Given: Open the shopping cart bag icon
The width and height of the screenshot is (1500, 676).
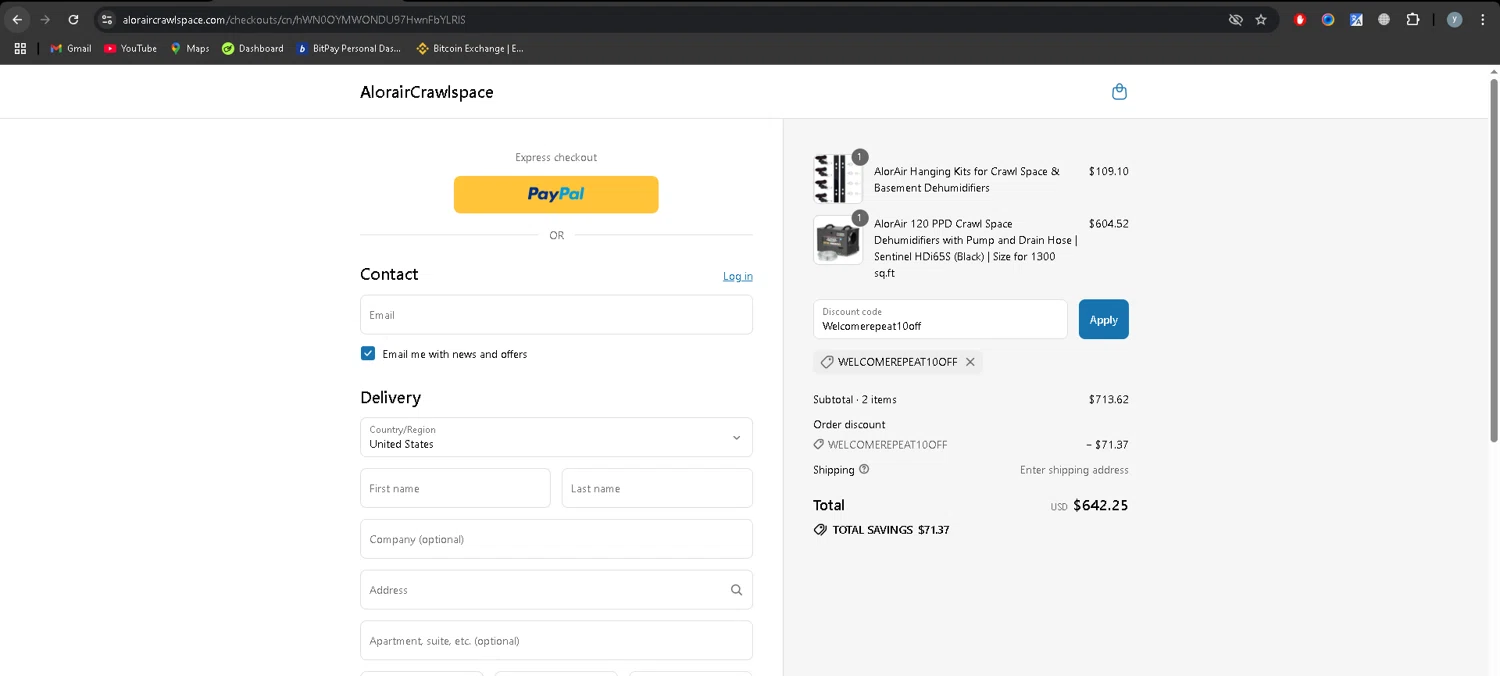Looking at the screenshot, I should [1119, 92].
